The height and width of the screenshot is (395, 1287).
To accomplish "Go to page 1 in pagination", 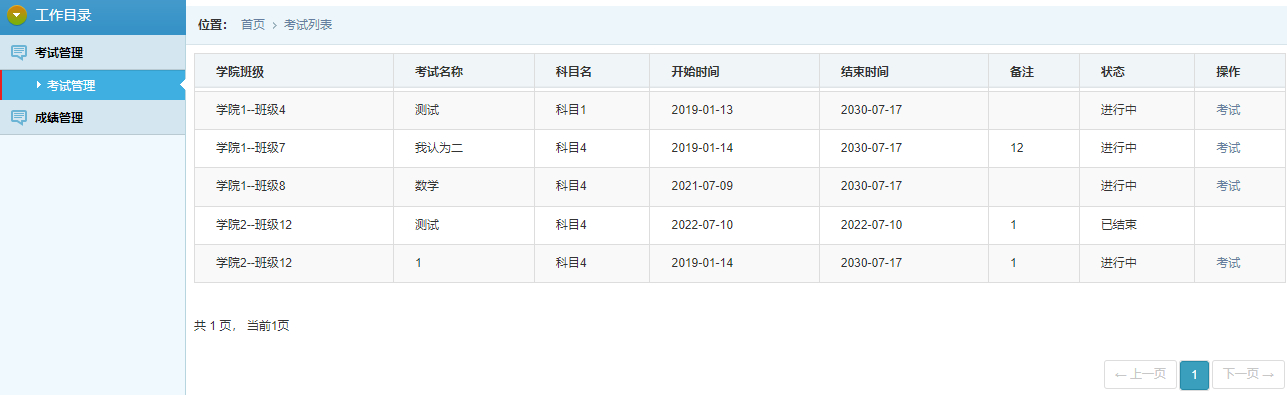I will [x=1194, y=375].
